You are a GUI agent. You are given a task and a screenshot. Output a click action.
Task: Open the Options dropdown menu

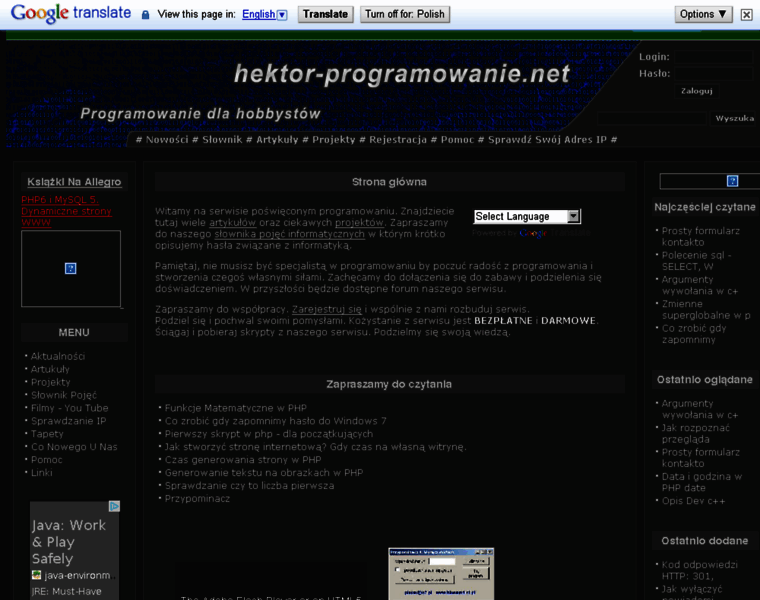[703, 14]
